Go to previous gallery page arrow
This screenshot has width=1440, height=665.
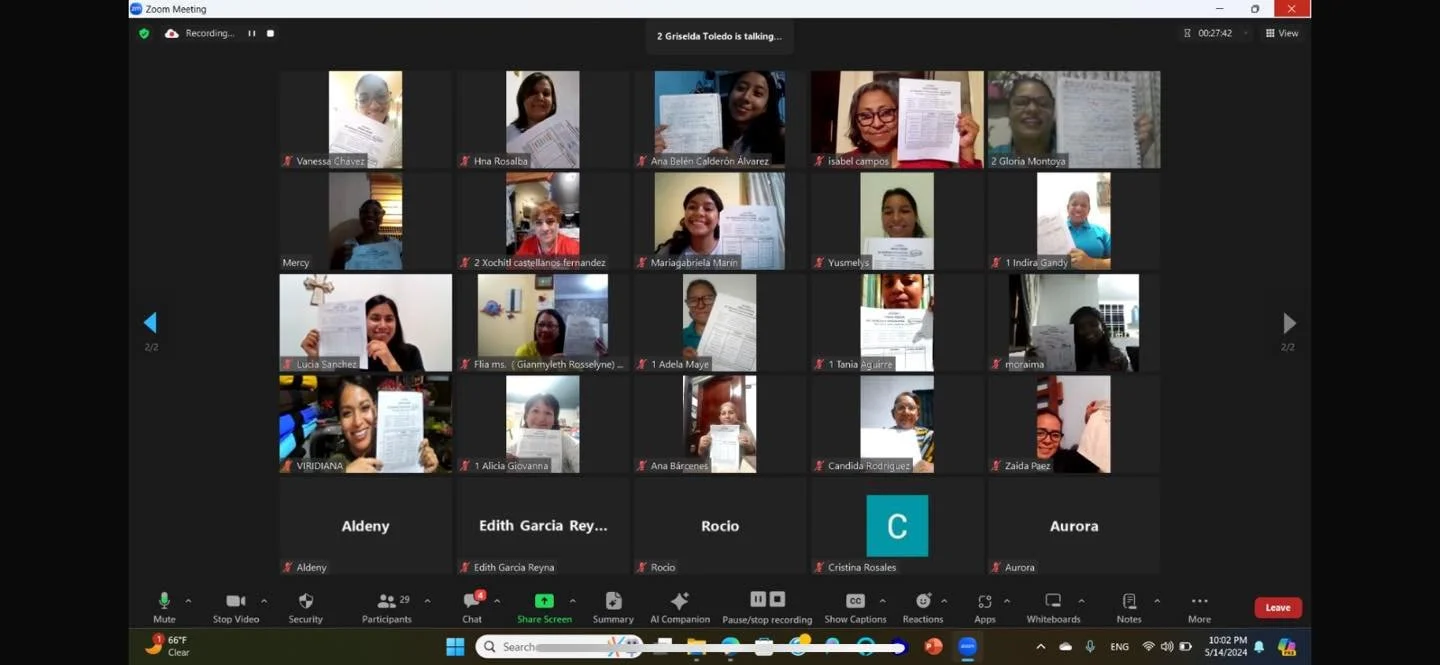150,322
